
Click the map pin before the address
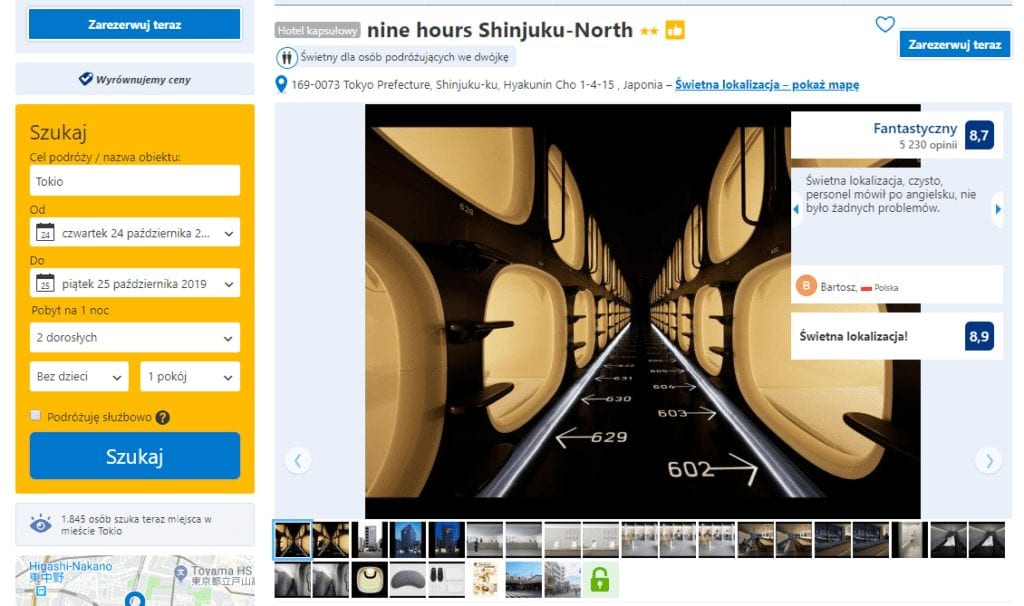(281, 84)
